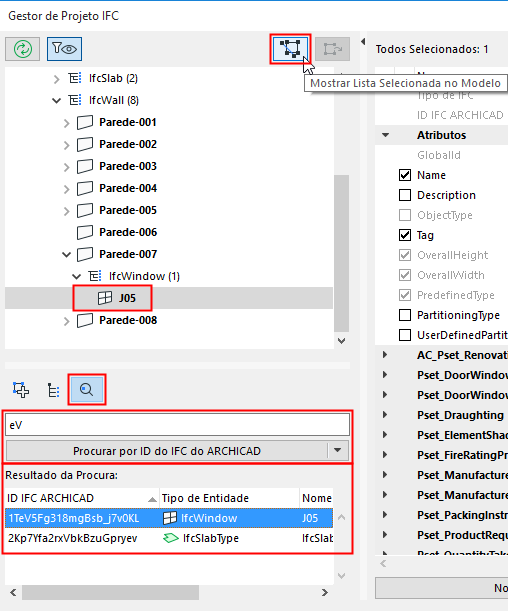Screen dimensions: 508x611
Task: Click the IfcSlab group tree icon
Action: [x=75, y=78]
